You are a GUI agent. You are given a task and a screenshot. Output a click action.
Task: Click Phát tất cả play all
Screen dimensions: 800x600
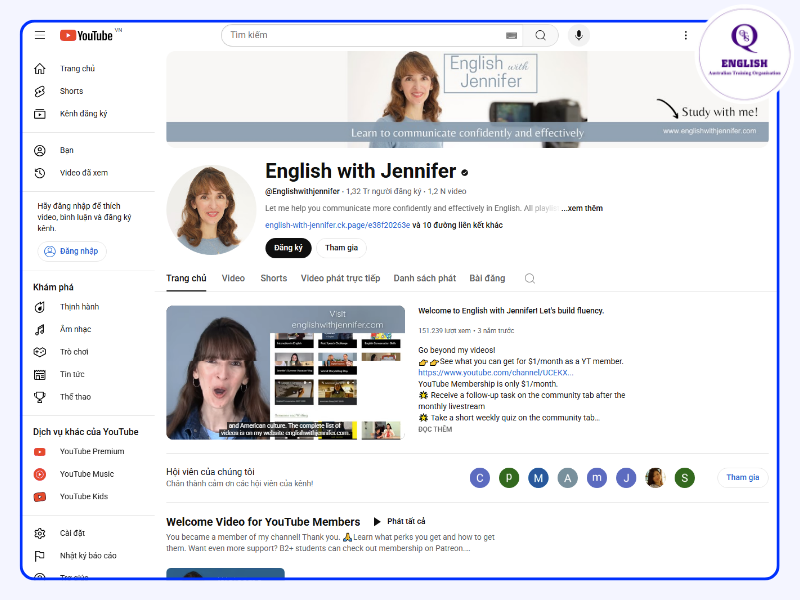click(x=399, y=521)
